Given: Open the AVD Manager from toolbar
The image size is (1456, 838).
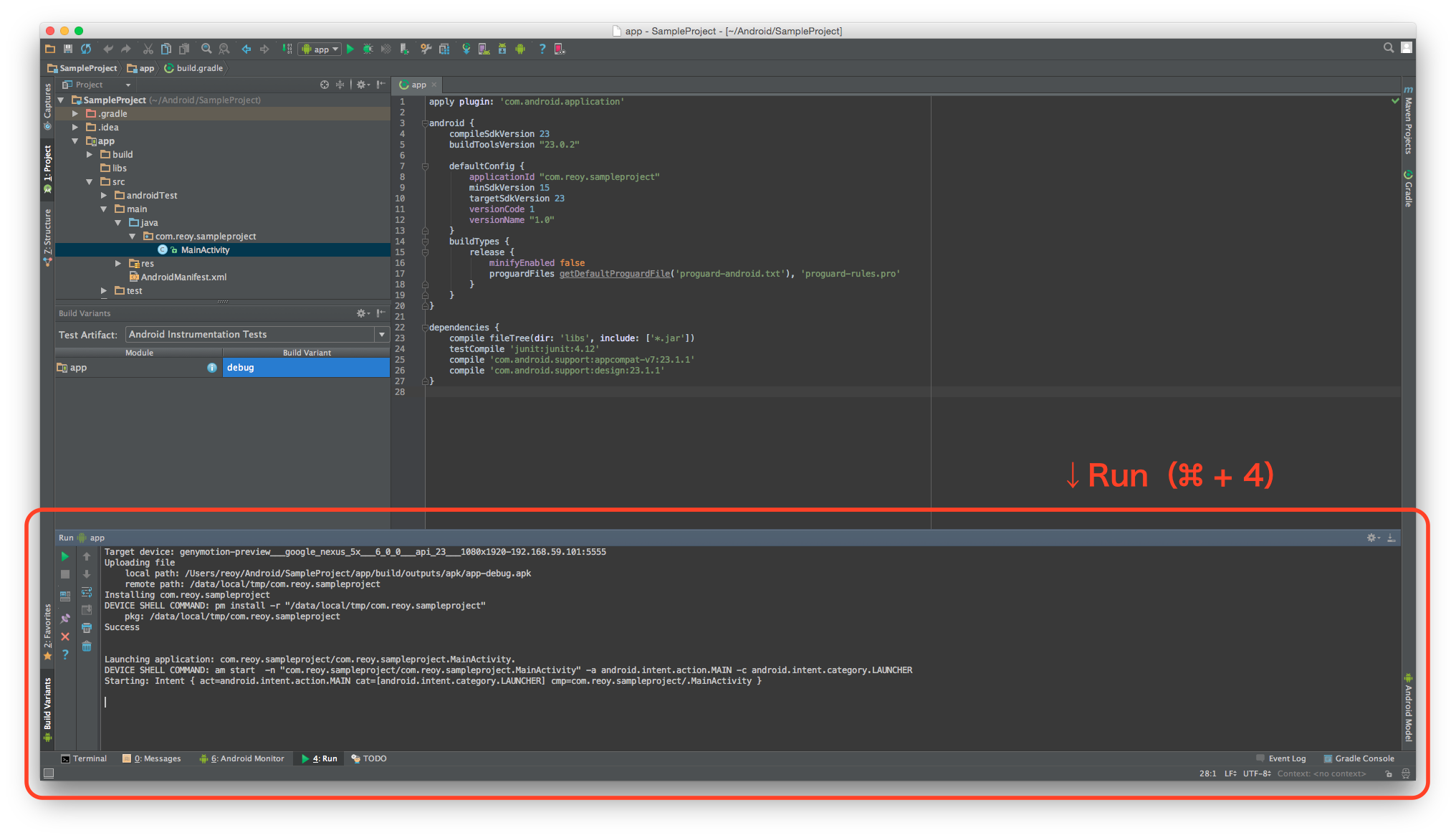Looking at the screenshot, I should pos(484,49).
